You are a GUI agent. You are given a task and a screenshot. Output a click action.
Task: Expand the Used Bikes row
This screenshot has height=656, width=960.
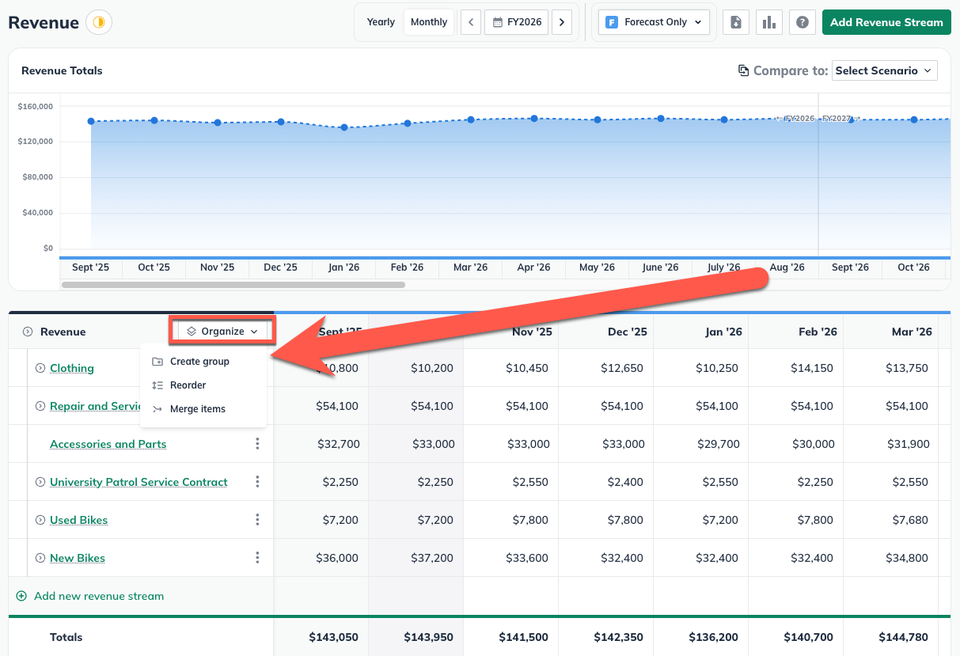point(40,520)
